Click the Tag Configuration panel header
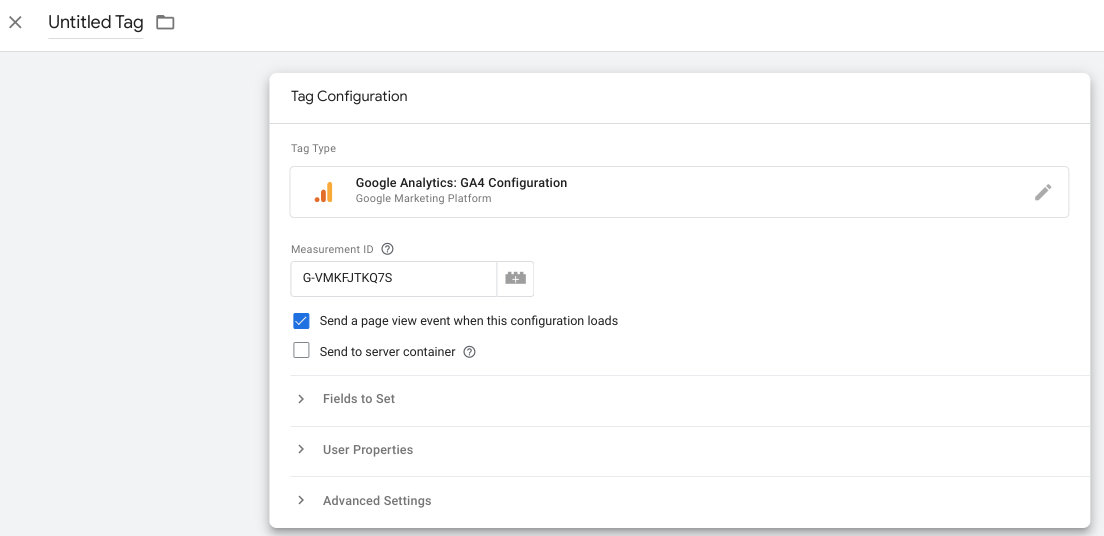 point(349,97)
